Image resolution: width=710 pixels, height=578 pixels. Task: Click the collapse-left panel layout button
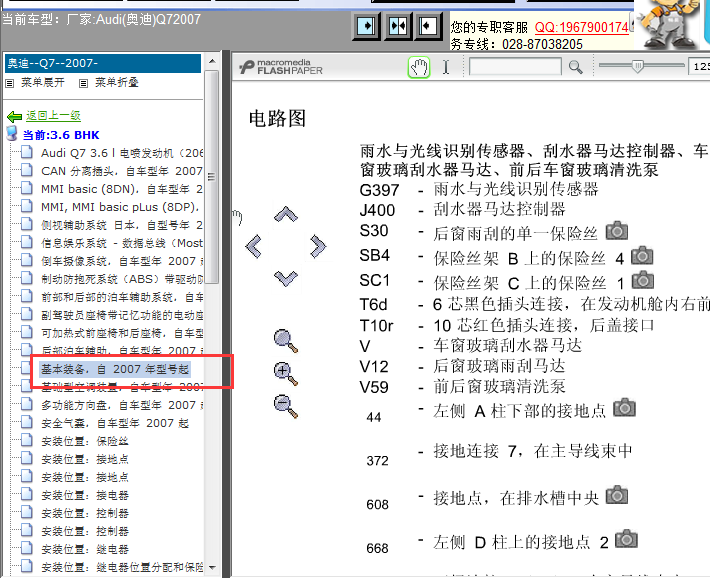pos(427,26)
